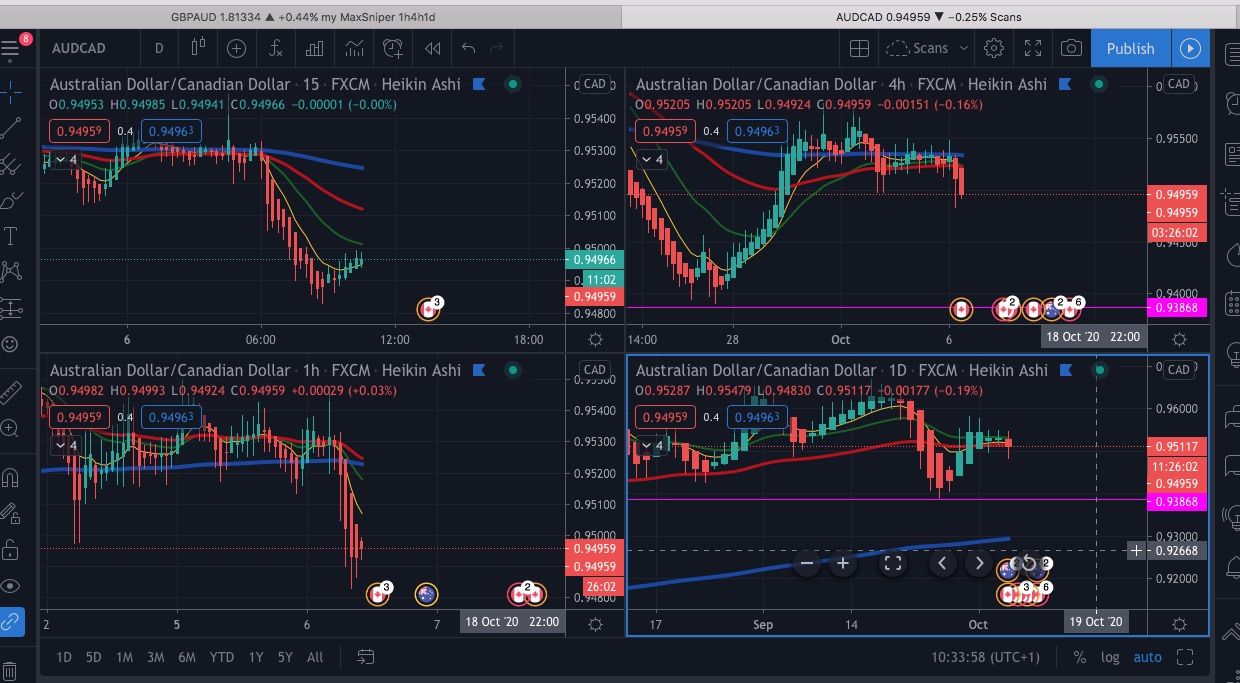Toggle log scale on bottom bar
This screenshot has width=1240, height=683.
pyautogui.click(x=1110, y=657)
